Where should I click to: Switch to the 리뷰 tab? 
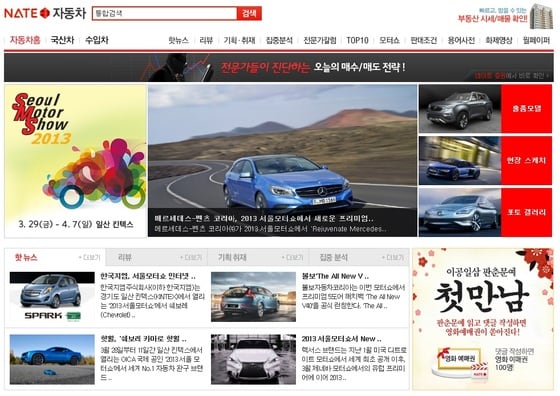coord(125,257)
